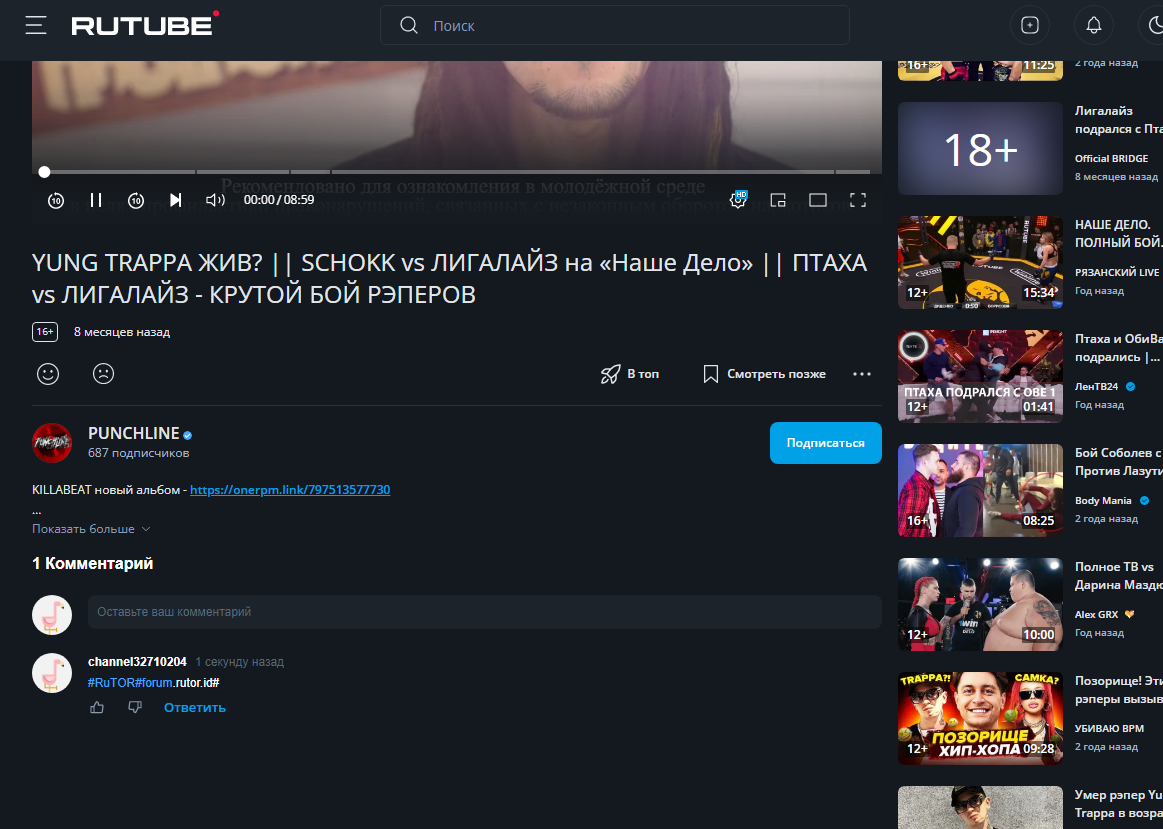
Task: Click the 1 Комментарий heading
Action: (93, 564)
